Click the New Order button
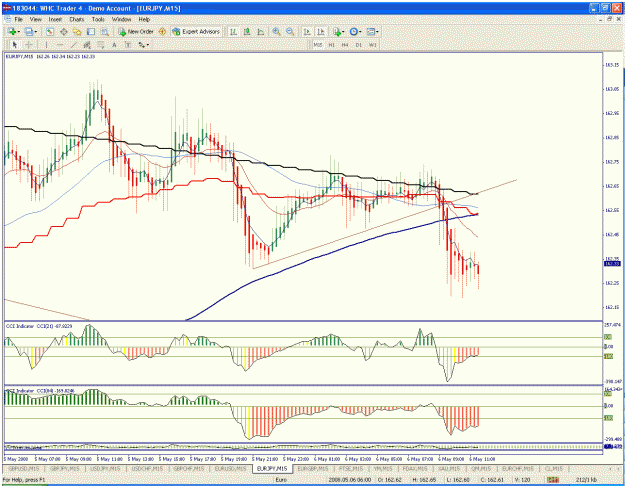The width and height of the screenshot is (625, 486). point(136,31)
